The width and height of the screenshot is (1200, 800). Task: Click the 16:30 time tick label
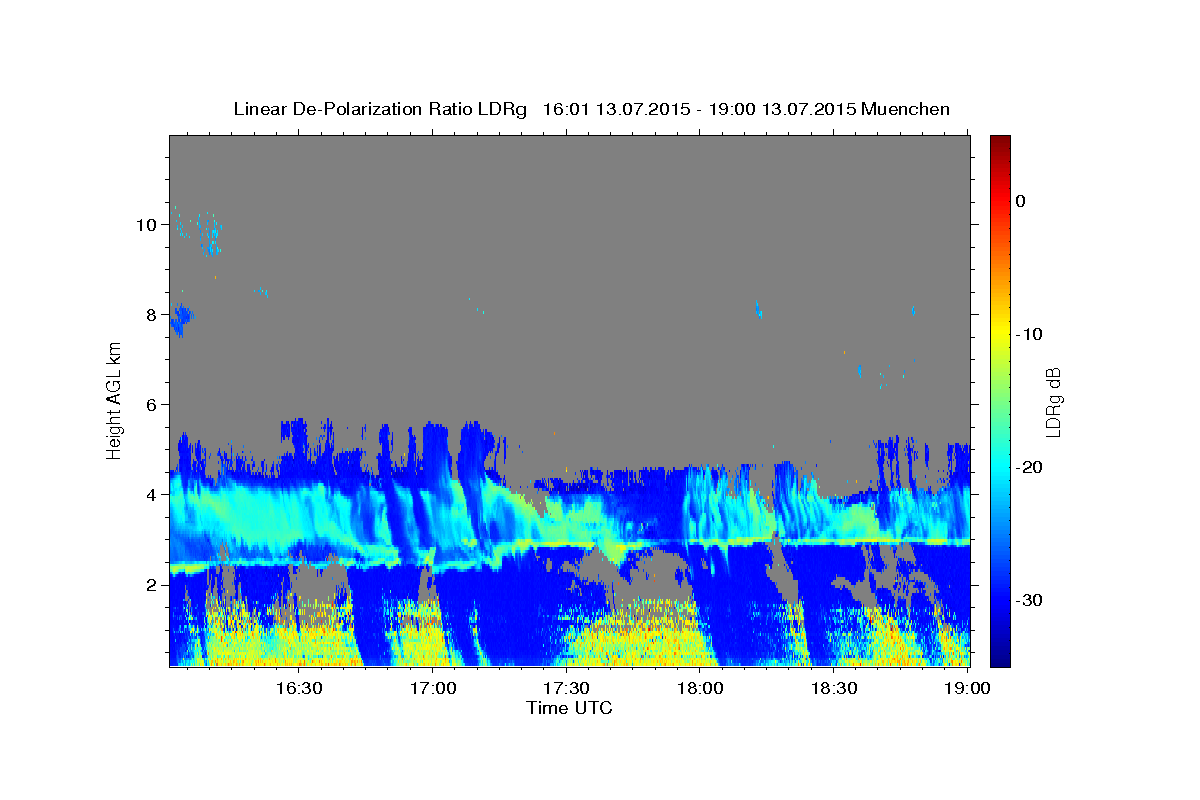point(298,689)
